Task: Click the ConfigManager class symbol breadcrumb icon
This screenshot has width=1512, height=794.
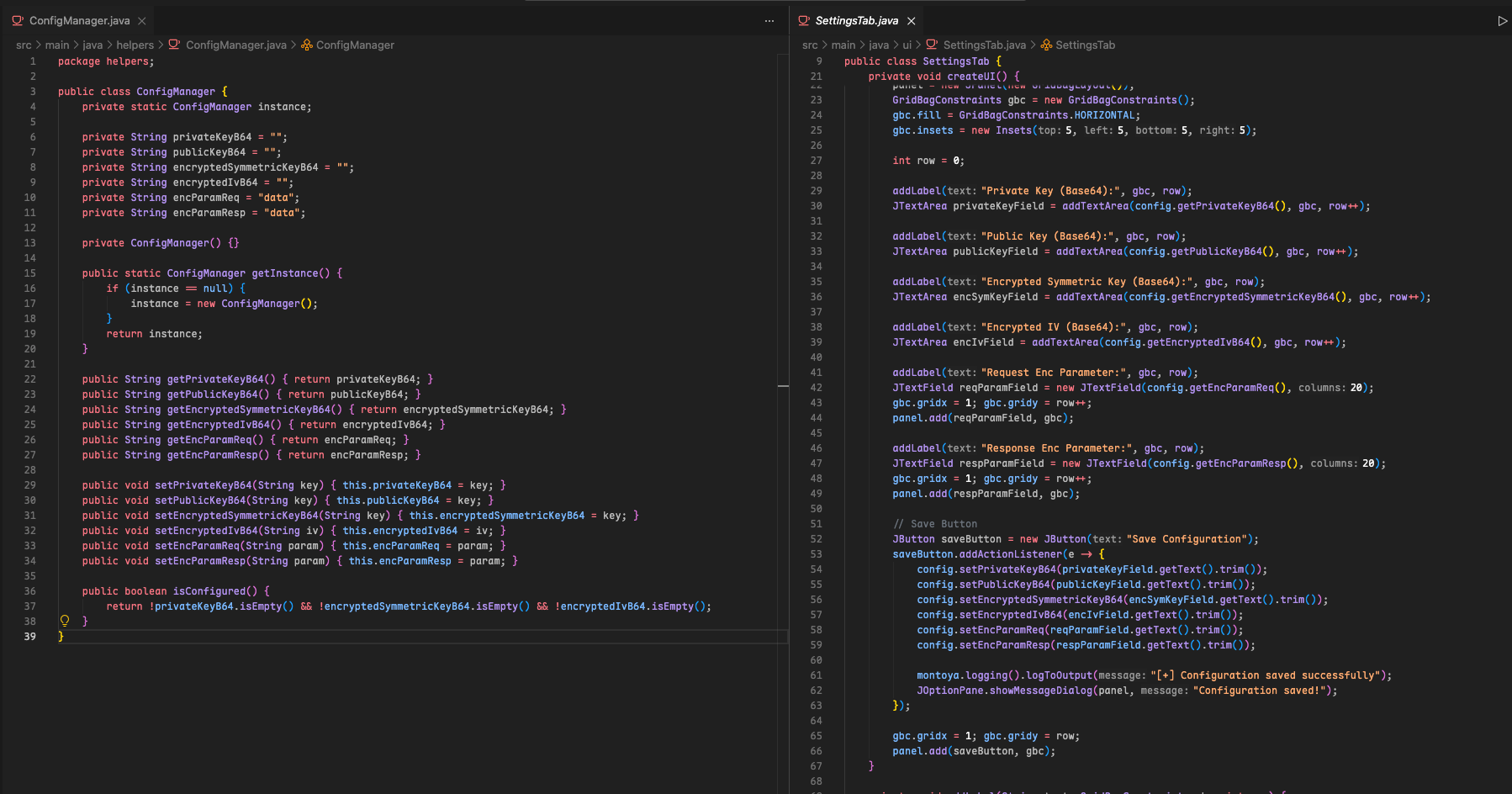Action: tap(307, 45)
